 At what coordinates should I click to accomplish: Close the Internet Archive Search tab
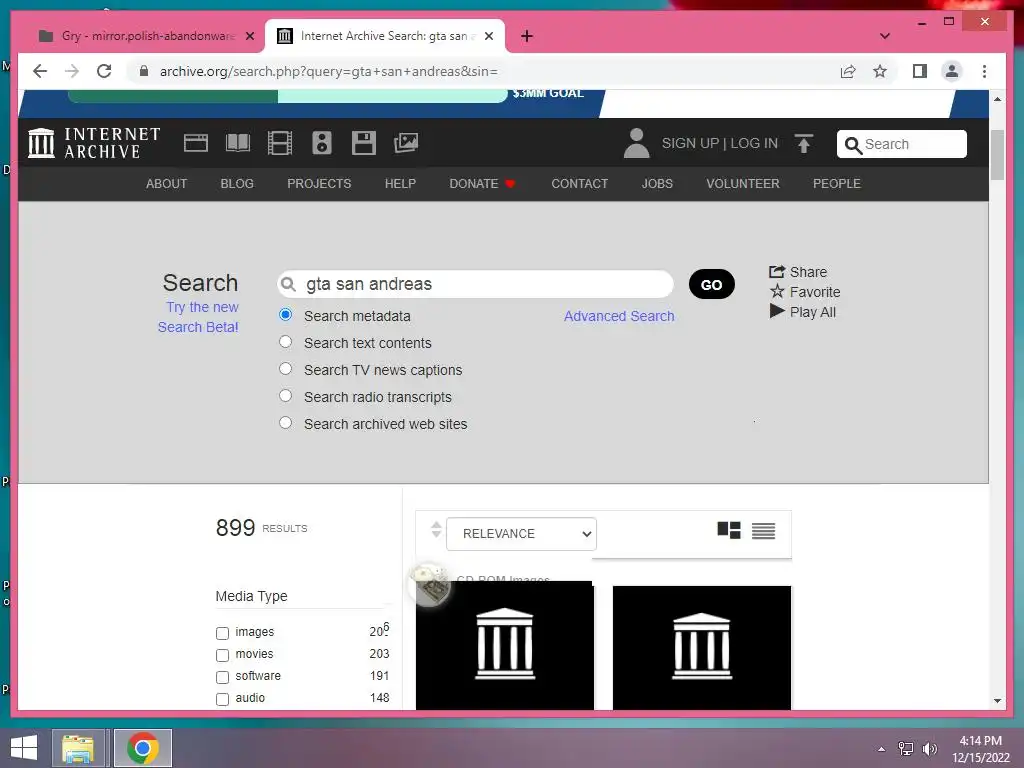point(488,36)
